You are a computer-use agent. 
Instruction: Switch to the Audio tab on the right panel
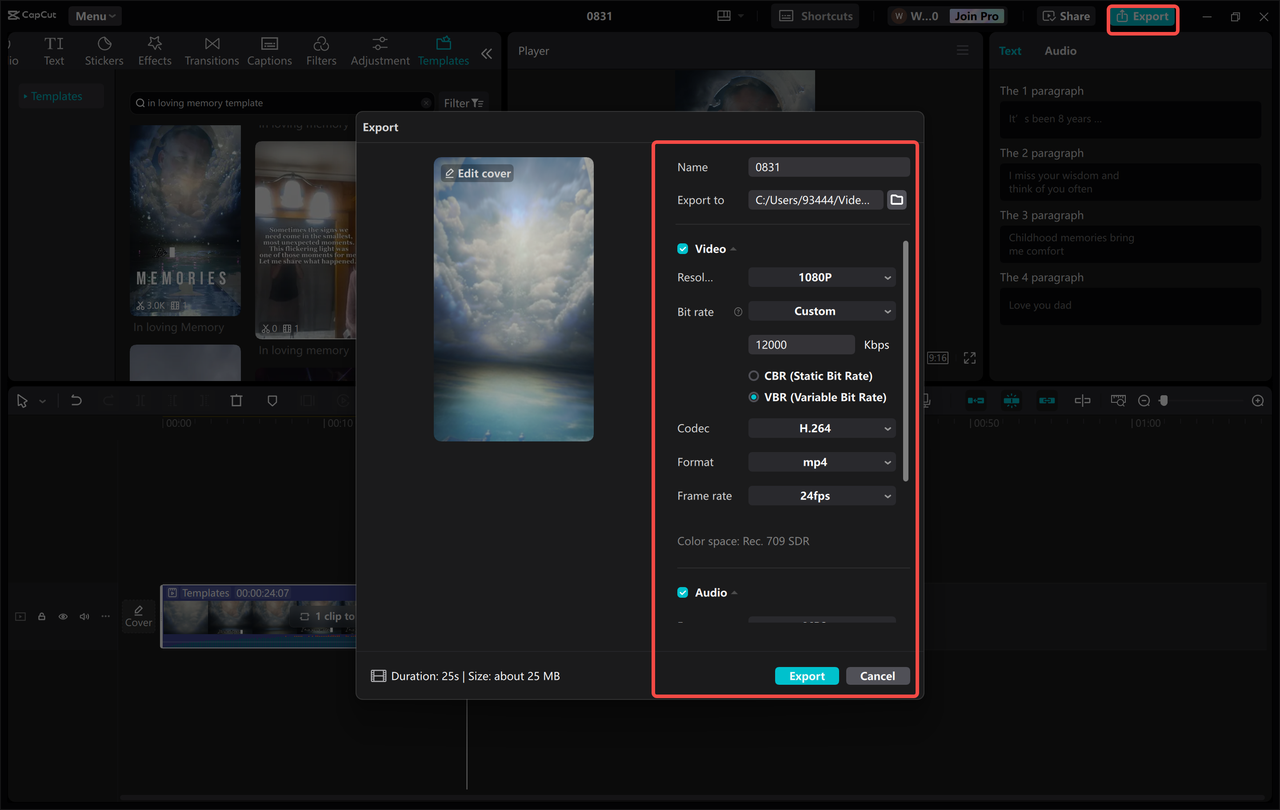click(1060, 50)
